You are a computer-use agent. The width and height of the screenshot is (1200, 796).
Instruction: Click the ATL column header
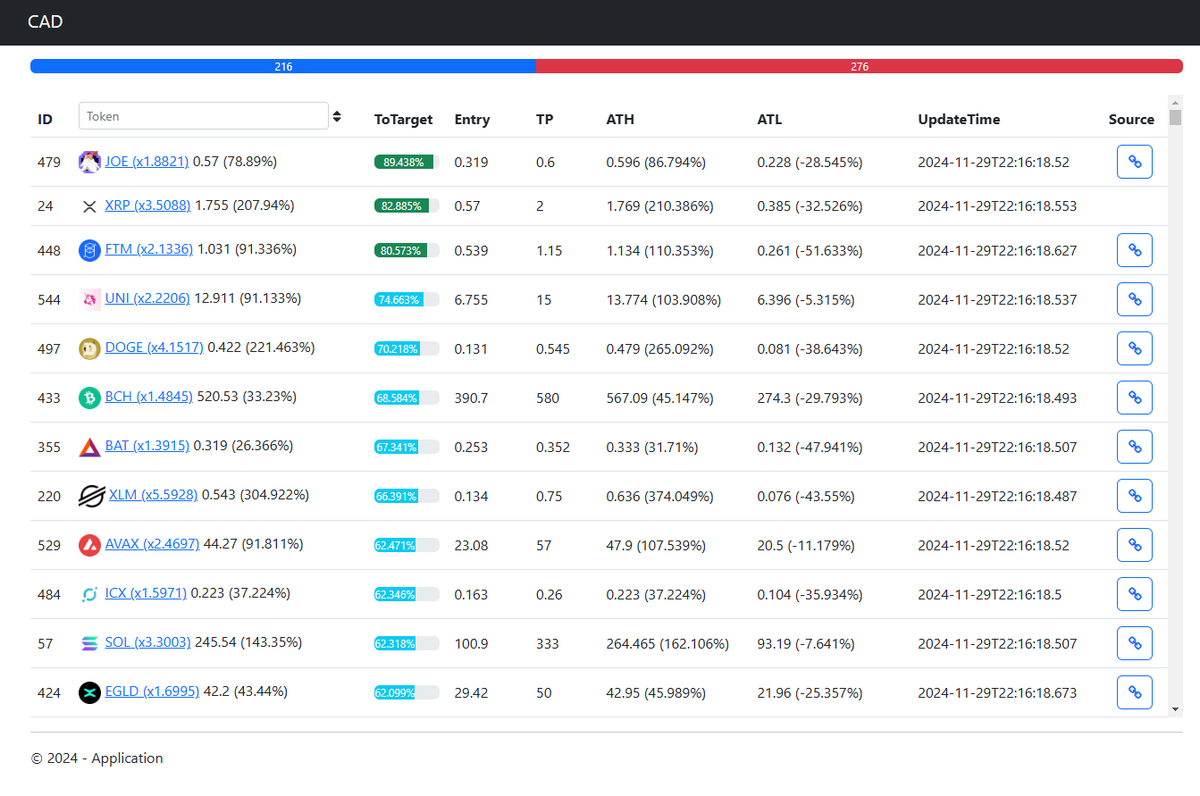pyautogui.click(x=770, y=119)
